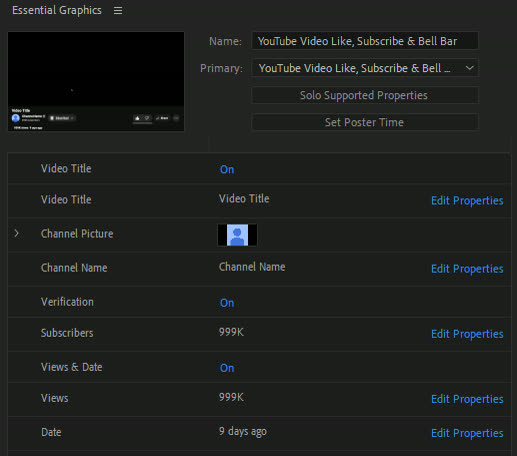Screen dimensions: 517x456
Task: Click the template poster preview thumbnail
Action: [x=96, y=81]
